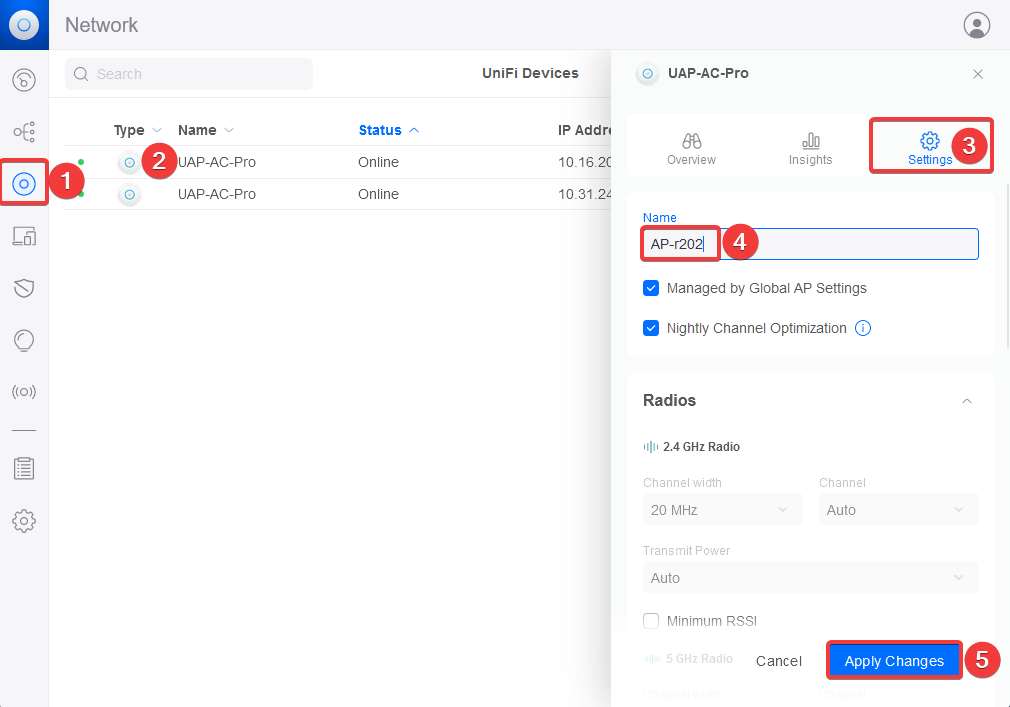Click the device icon of the 10.31 row

coord(129,194)
